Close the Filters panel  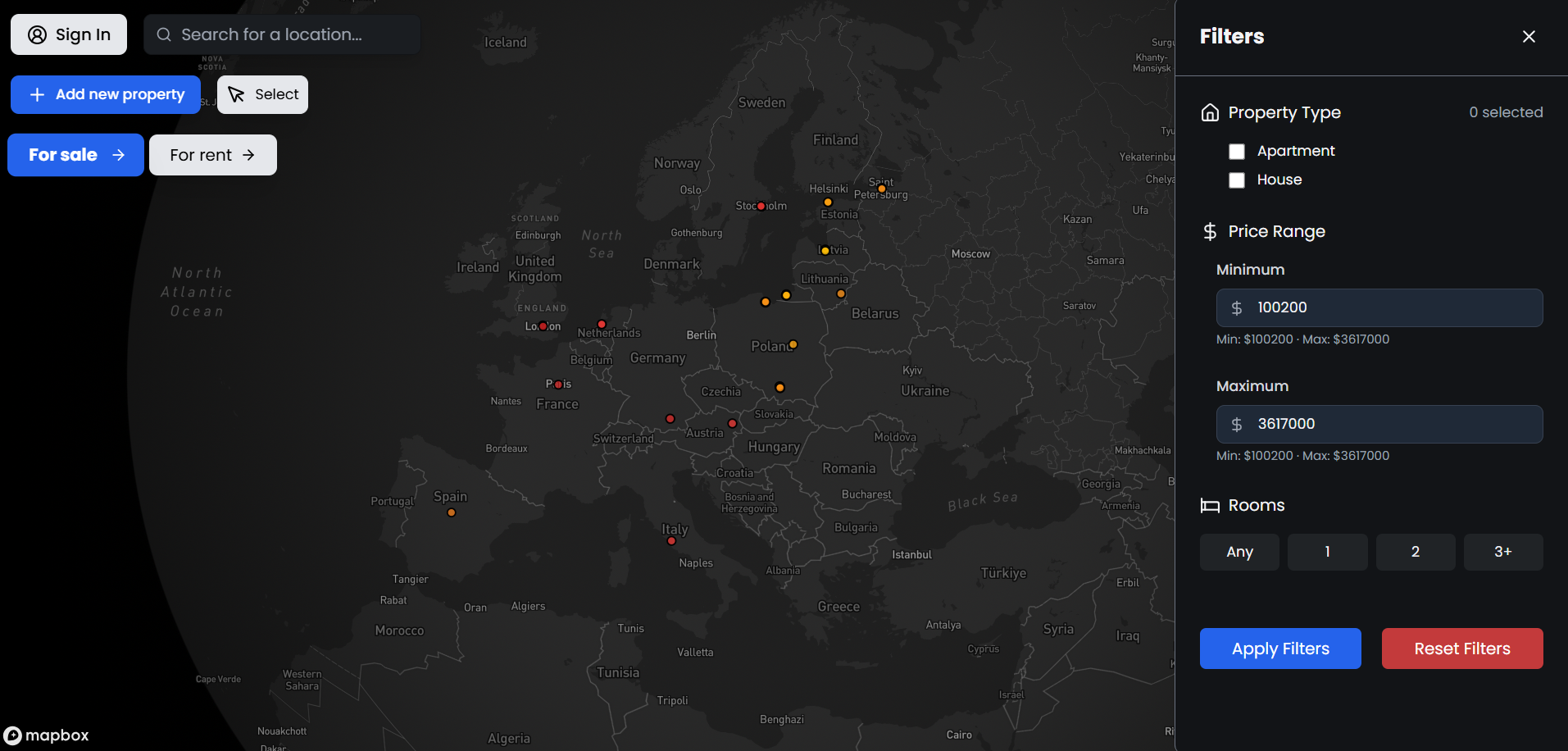pyautogui.click(x=1529, y=36)
